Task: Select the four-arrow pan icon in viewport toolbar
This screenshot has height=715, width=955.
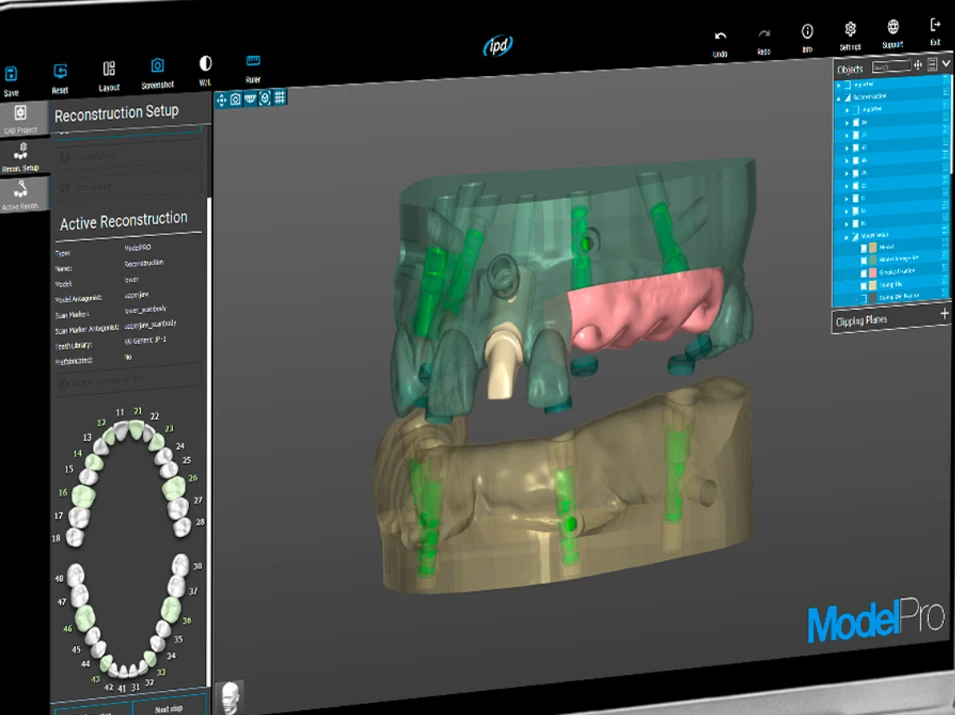Action: coord(221,100)
